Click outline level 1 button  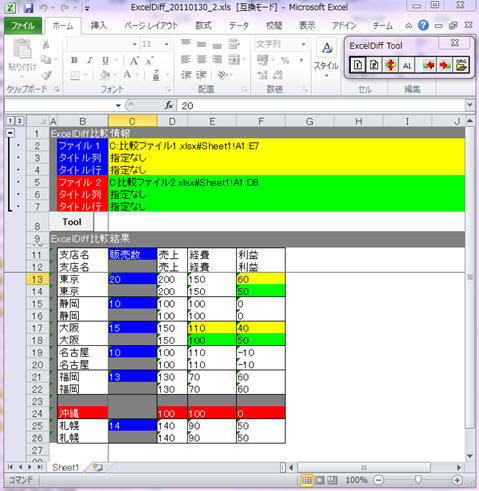click(x=10, y=121)
